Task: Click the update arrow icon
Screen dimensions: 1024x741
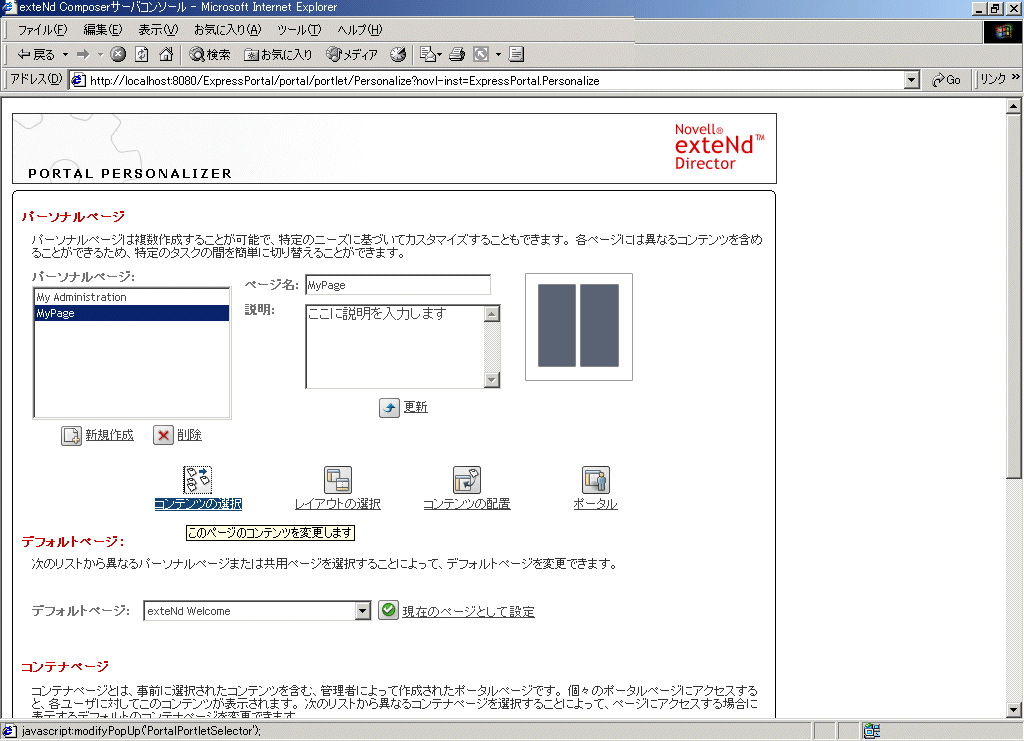Action: pos(389,407)
